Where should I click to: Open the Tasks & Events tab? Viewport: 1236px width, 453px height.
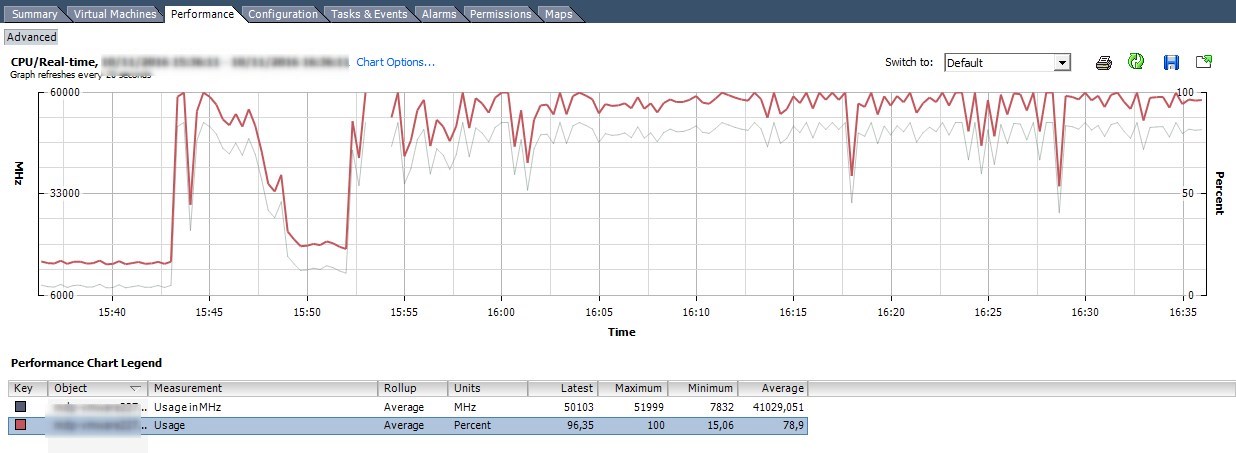[x=369, y=14]
